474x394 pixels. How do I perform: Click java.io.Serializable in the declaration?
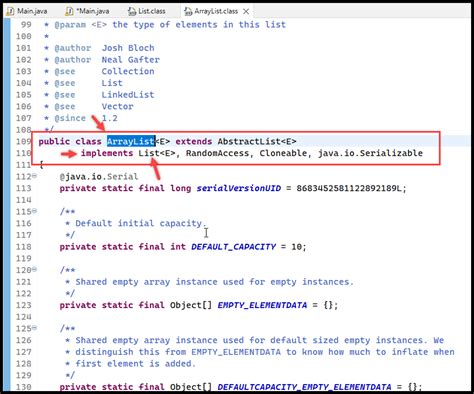[x=370, y=153]
